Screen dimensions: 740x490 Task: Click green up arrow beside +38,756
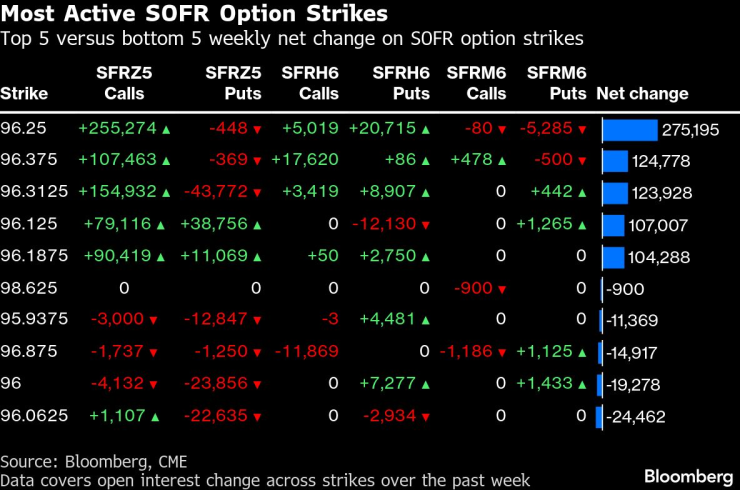(257, 226)
